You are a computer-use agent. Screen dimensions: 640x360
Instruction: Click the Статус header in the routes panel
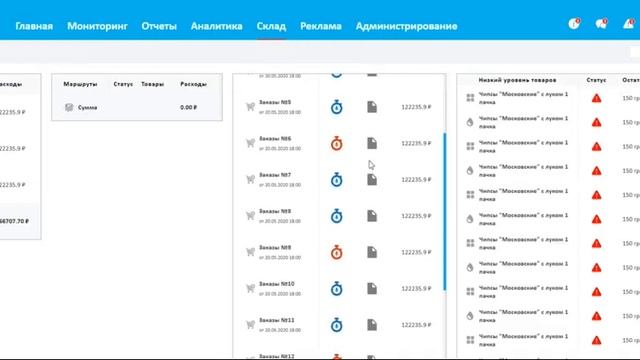[x=123, y=84]
